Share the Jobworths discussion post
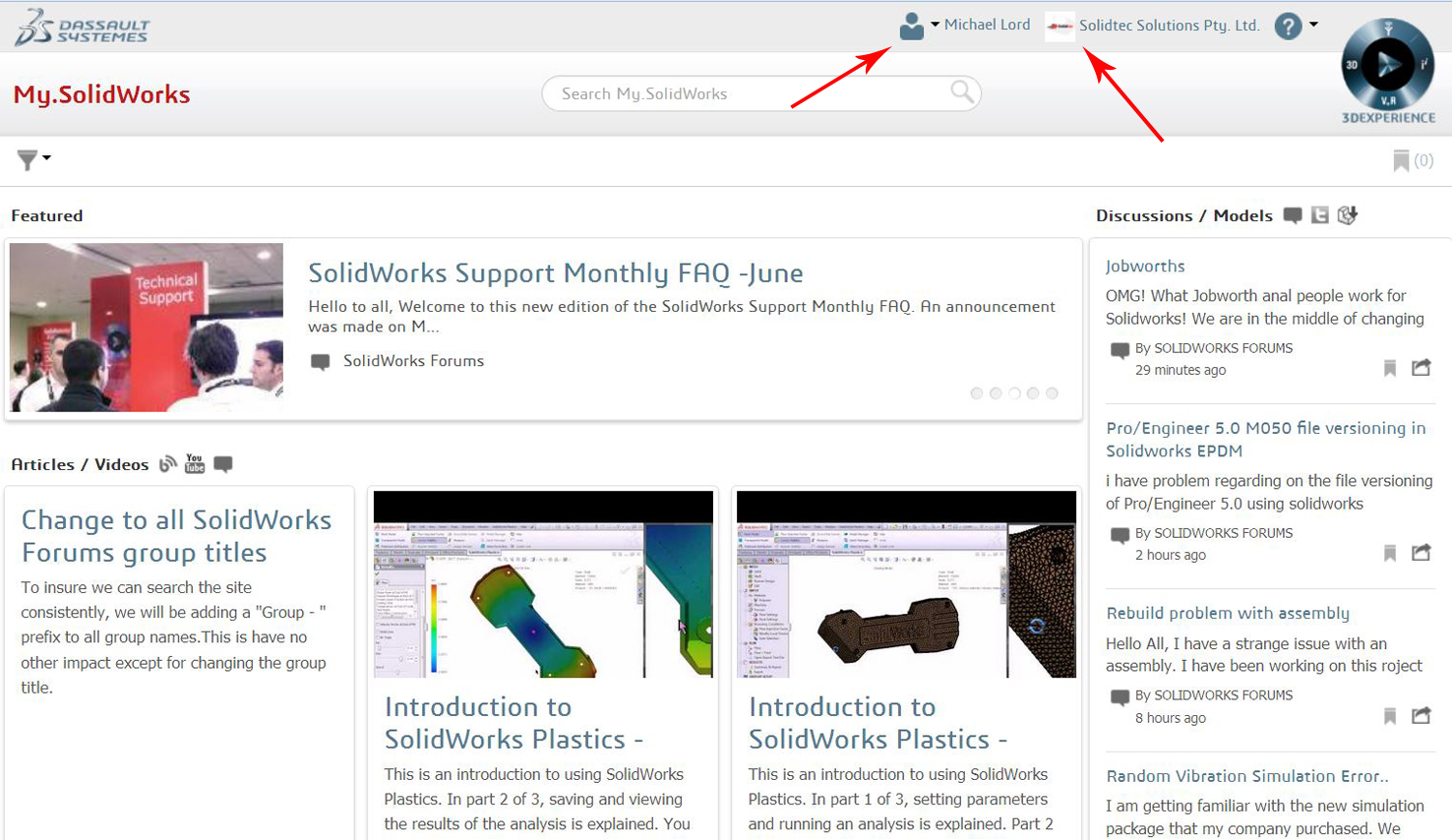 click(x=1421, y=368)
